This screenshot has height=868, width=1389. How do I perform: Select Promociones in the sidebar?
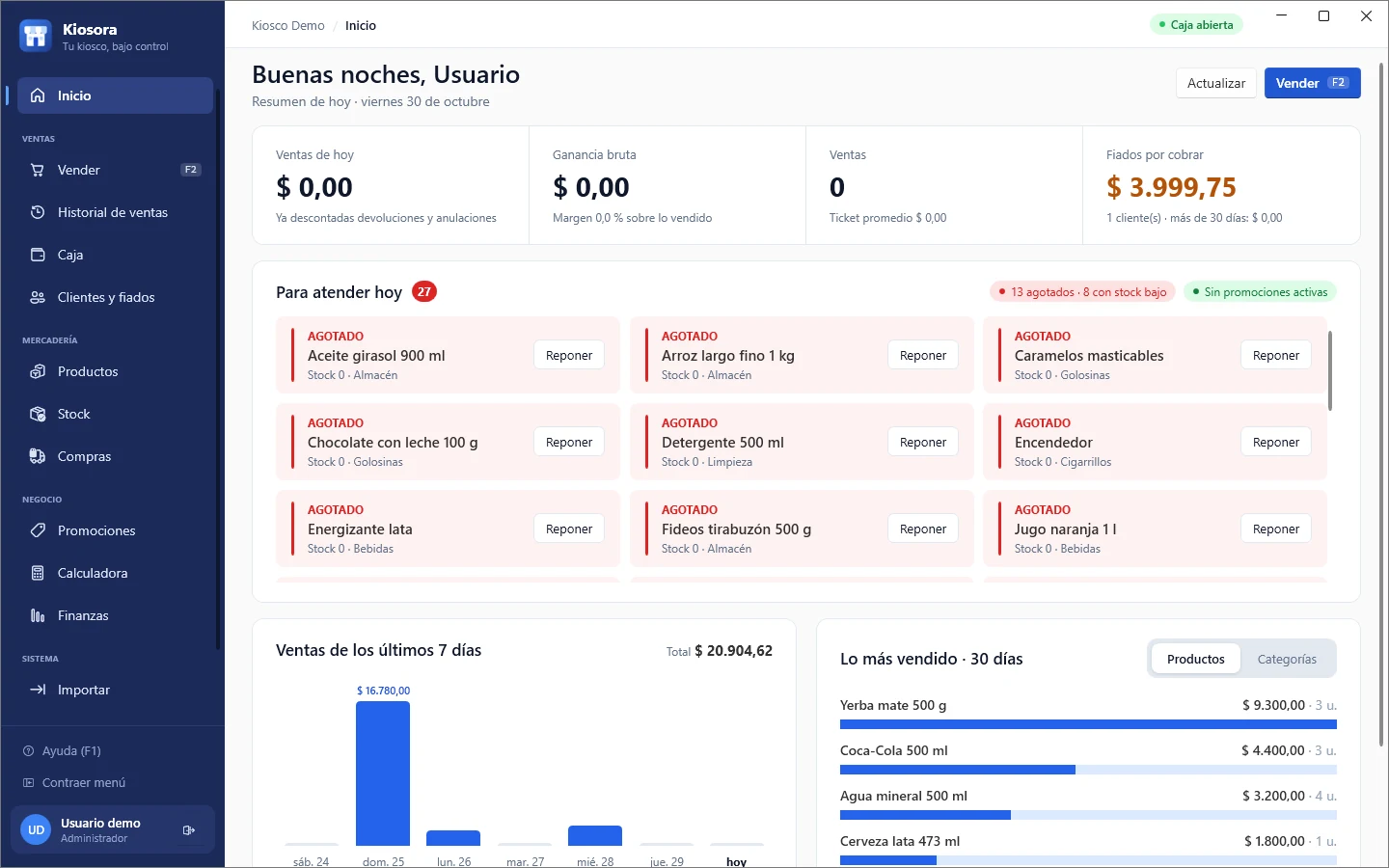tap(115, 530)
